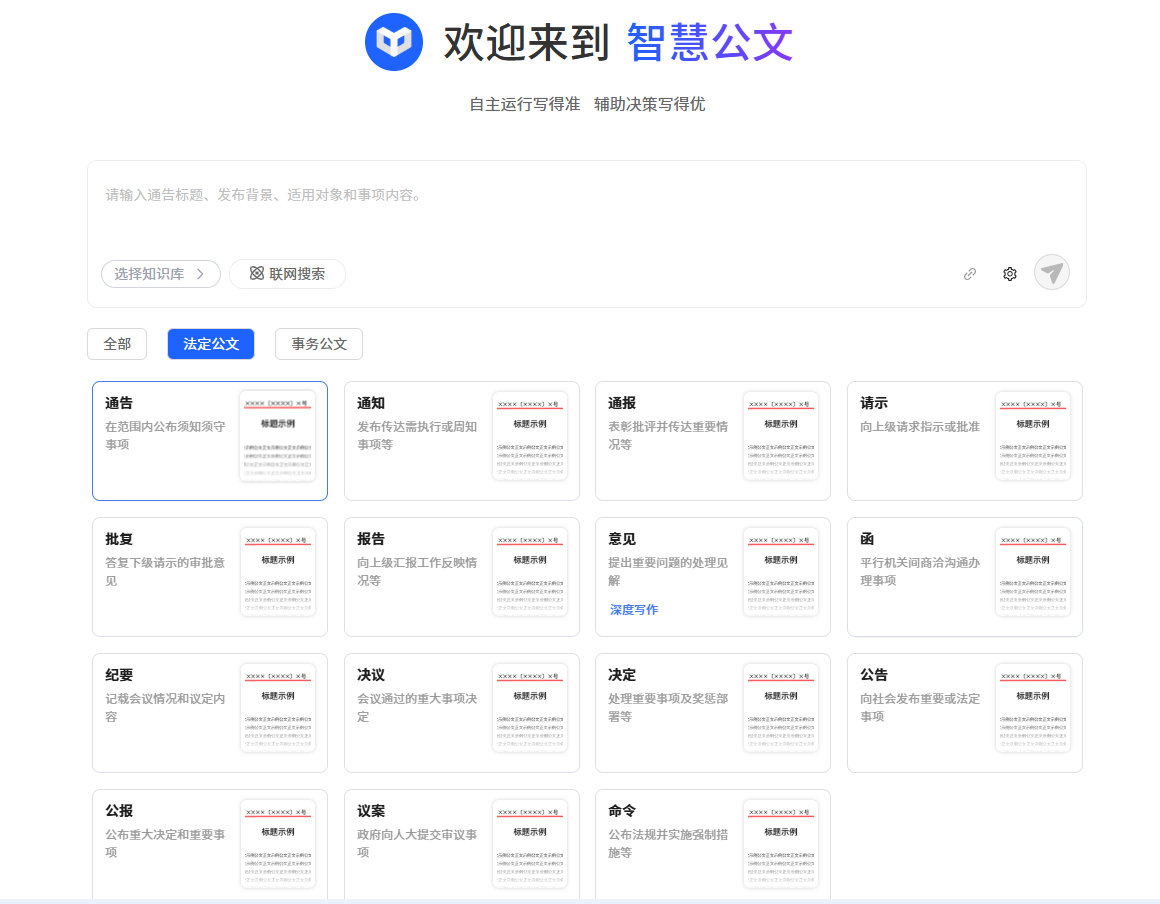Image resolution: width=1160 pixels, height=904 pixels.
Task: Toggle the 联网搜索 web search option
Action: coord(287,274)
